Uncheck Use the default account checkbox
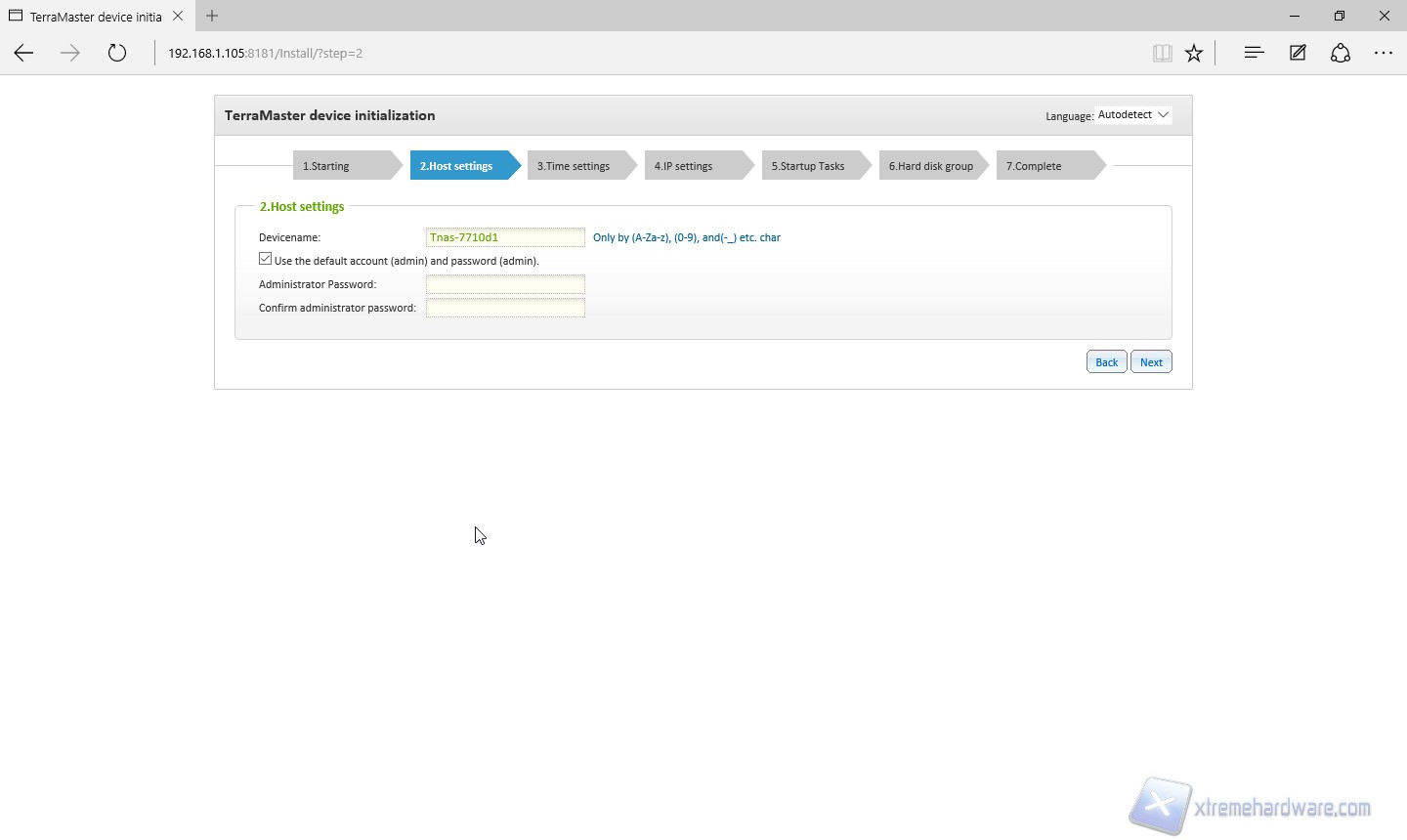The width and height of the screenshot is (1407, 840). tap(266, 259)
